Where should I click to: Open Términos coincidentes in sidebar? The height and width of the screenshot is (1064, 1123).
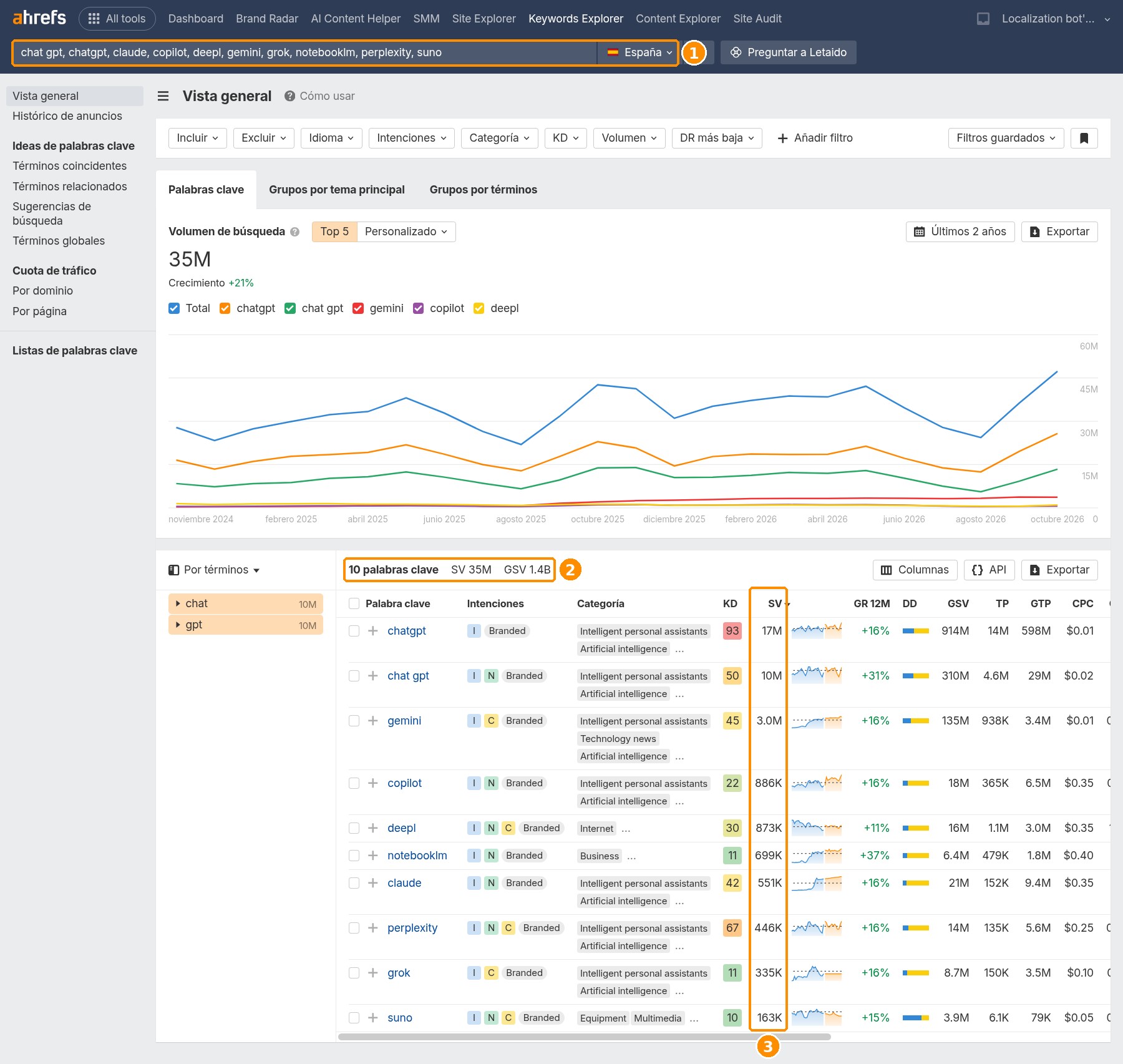(70, 166)
